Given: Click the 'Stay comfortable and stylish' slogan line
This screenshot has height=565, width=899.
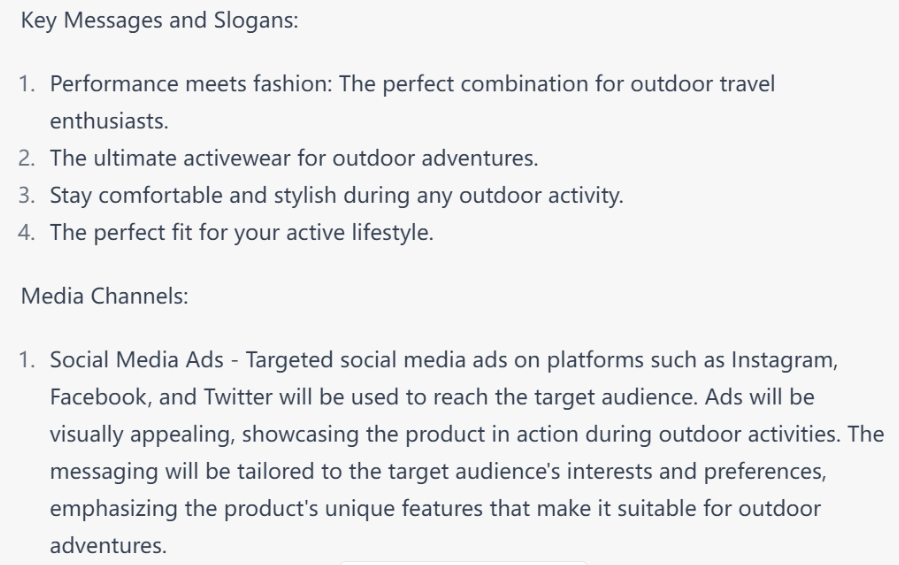Looking at the screenshot, I should [337, 196].
